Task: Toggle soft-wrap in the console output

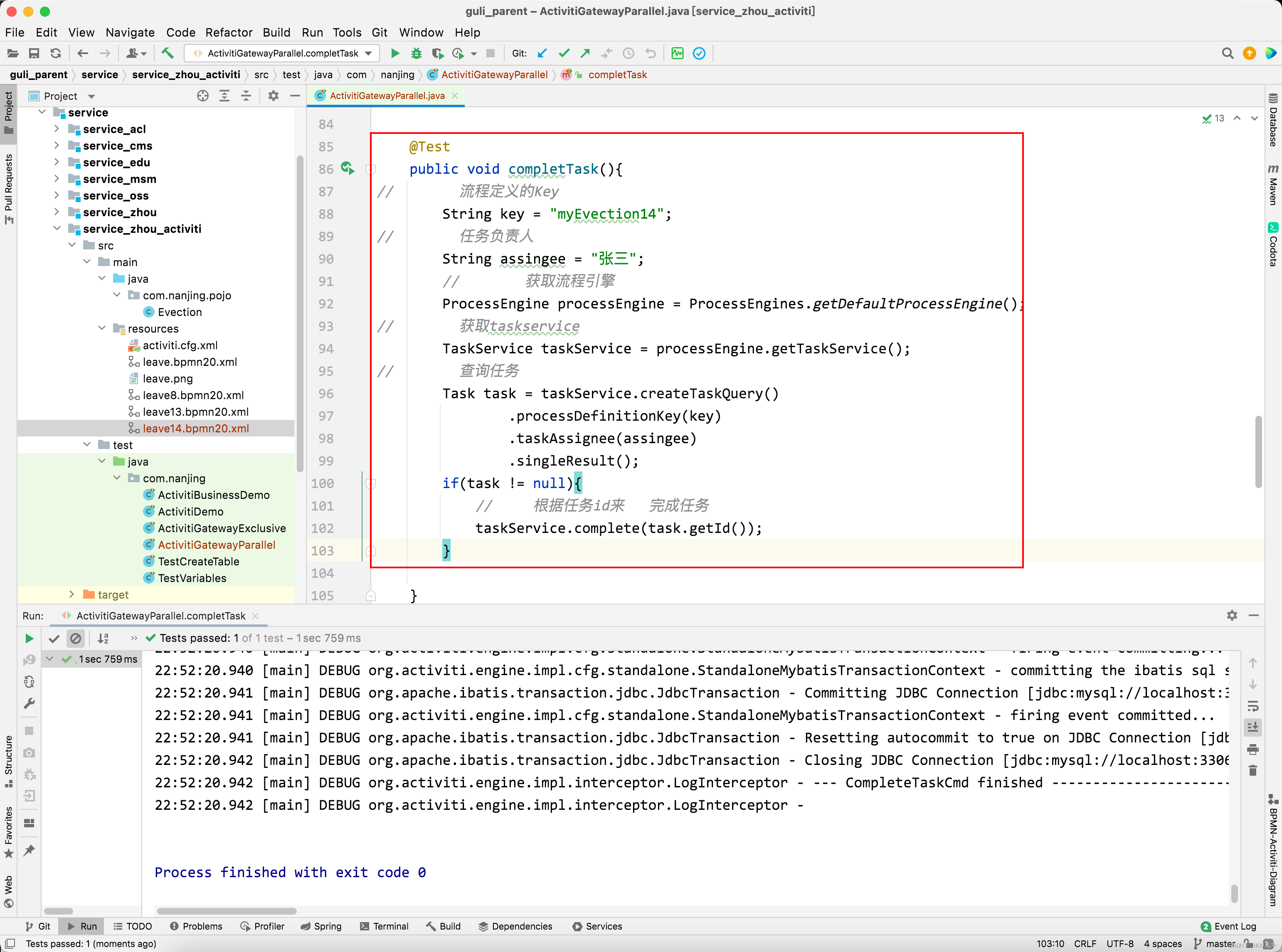Action: [1252, 706]
